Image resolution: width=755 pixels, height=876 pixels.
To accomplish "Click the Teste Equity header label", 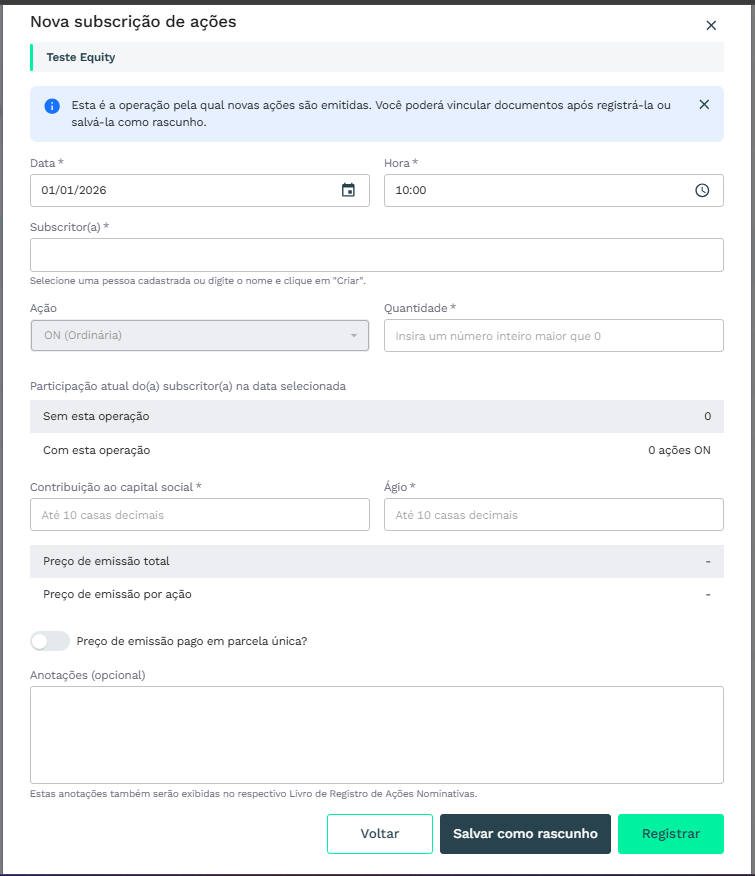I will pyautogui.click(x=81, y=57).
